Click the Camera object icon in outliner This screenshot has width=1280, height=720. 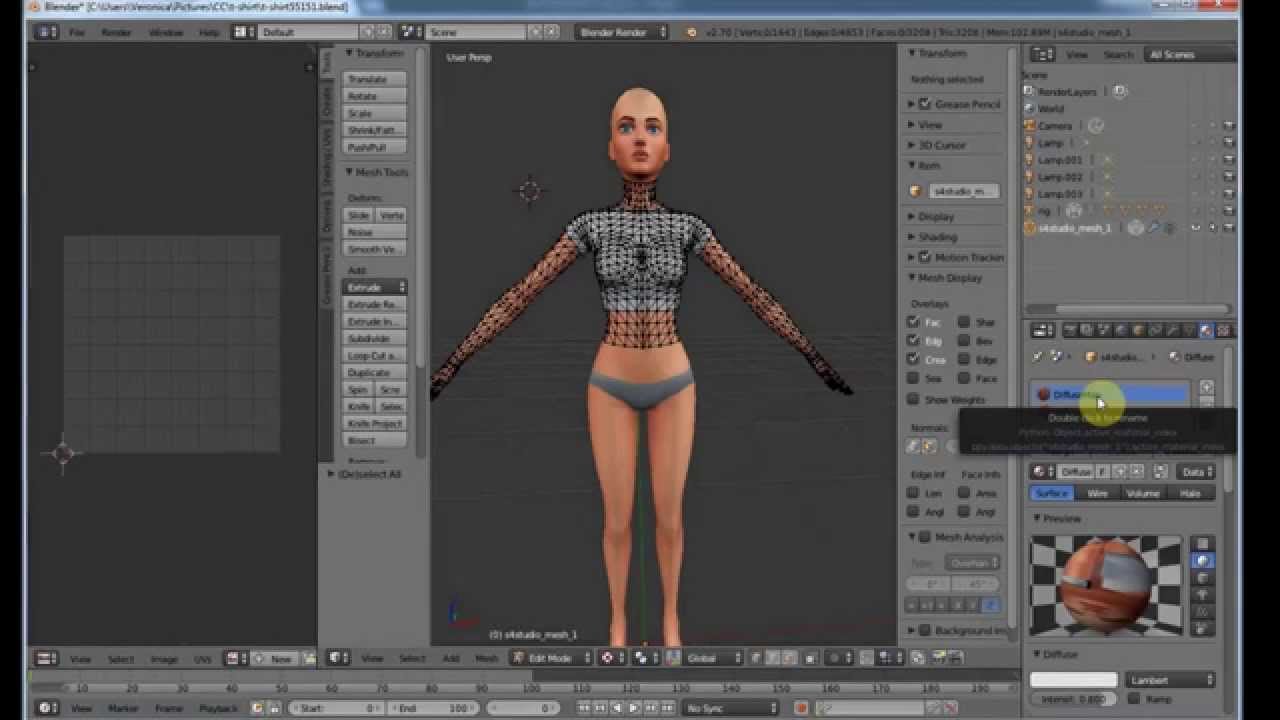1030,126
